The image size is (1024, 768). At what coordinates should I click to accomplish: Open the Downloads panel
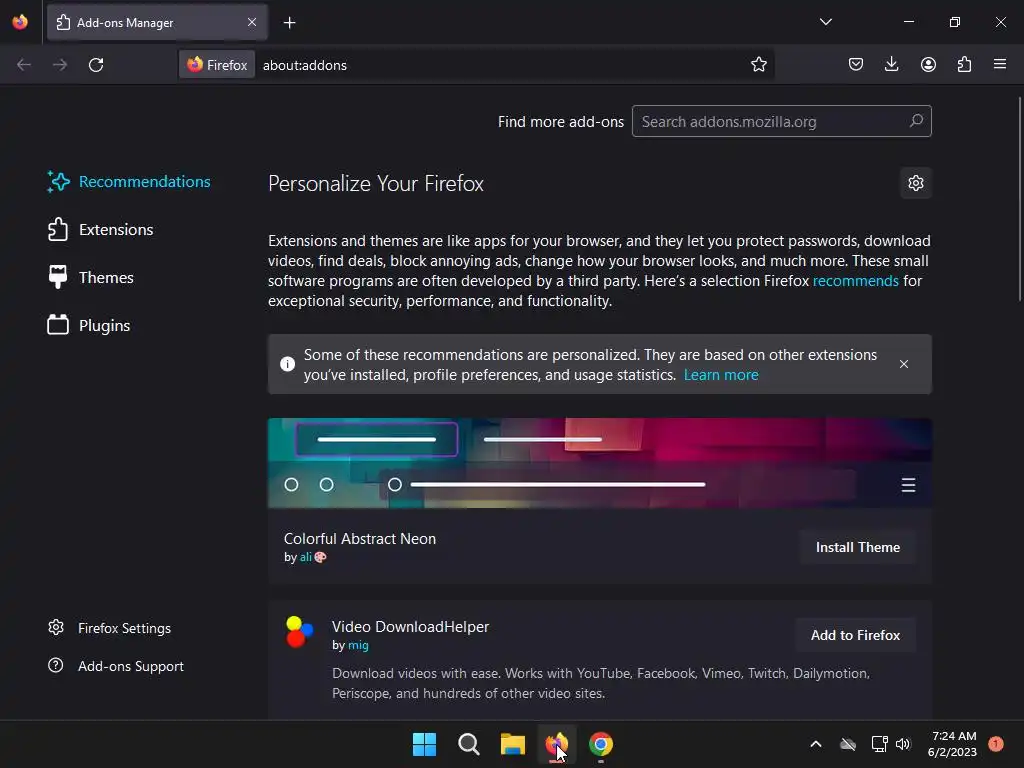(x=891, y=64)
